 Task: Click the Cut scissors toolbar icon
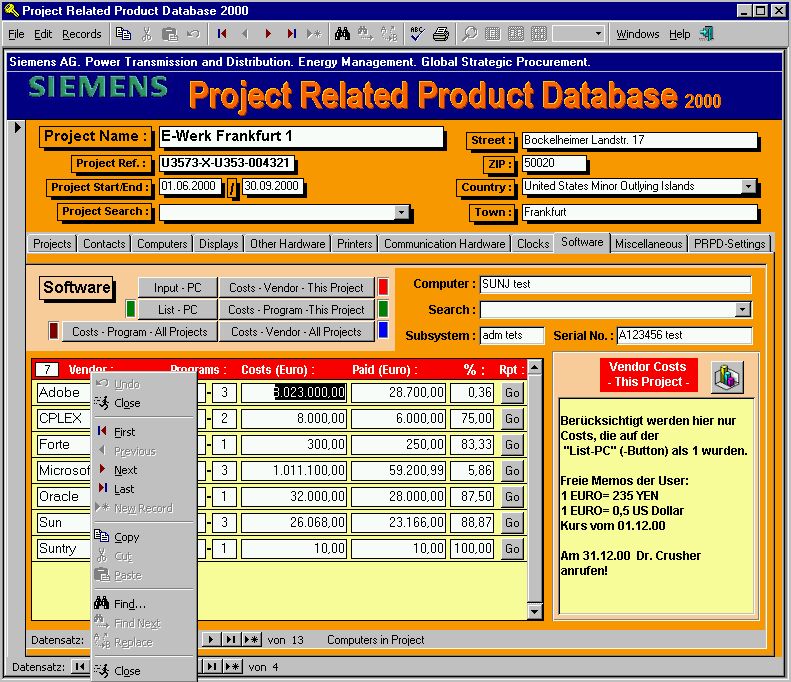[x=147, y=34]
